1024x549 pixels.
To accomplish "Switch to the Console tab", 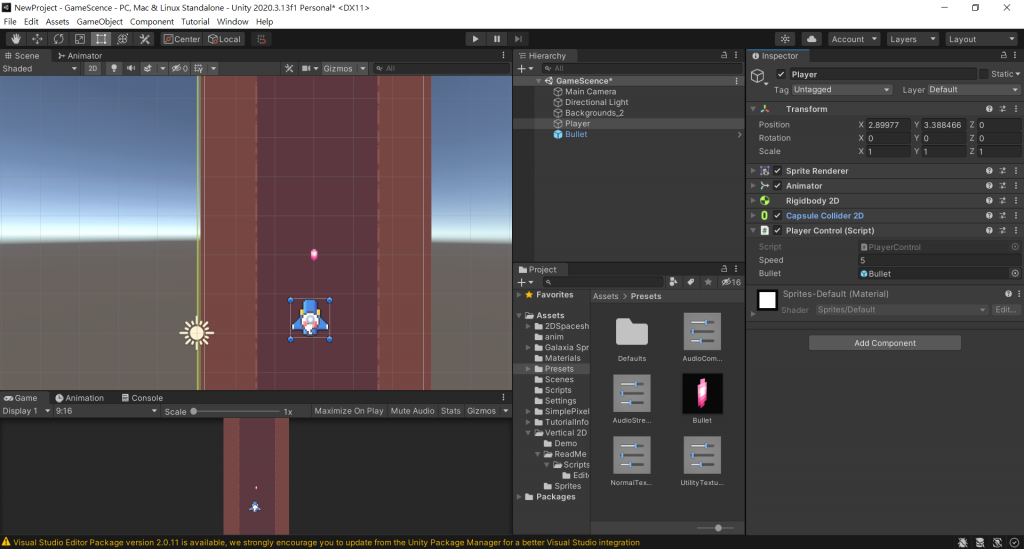I will tap(141, 398).
